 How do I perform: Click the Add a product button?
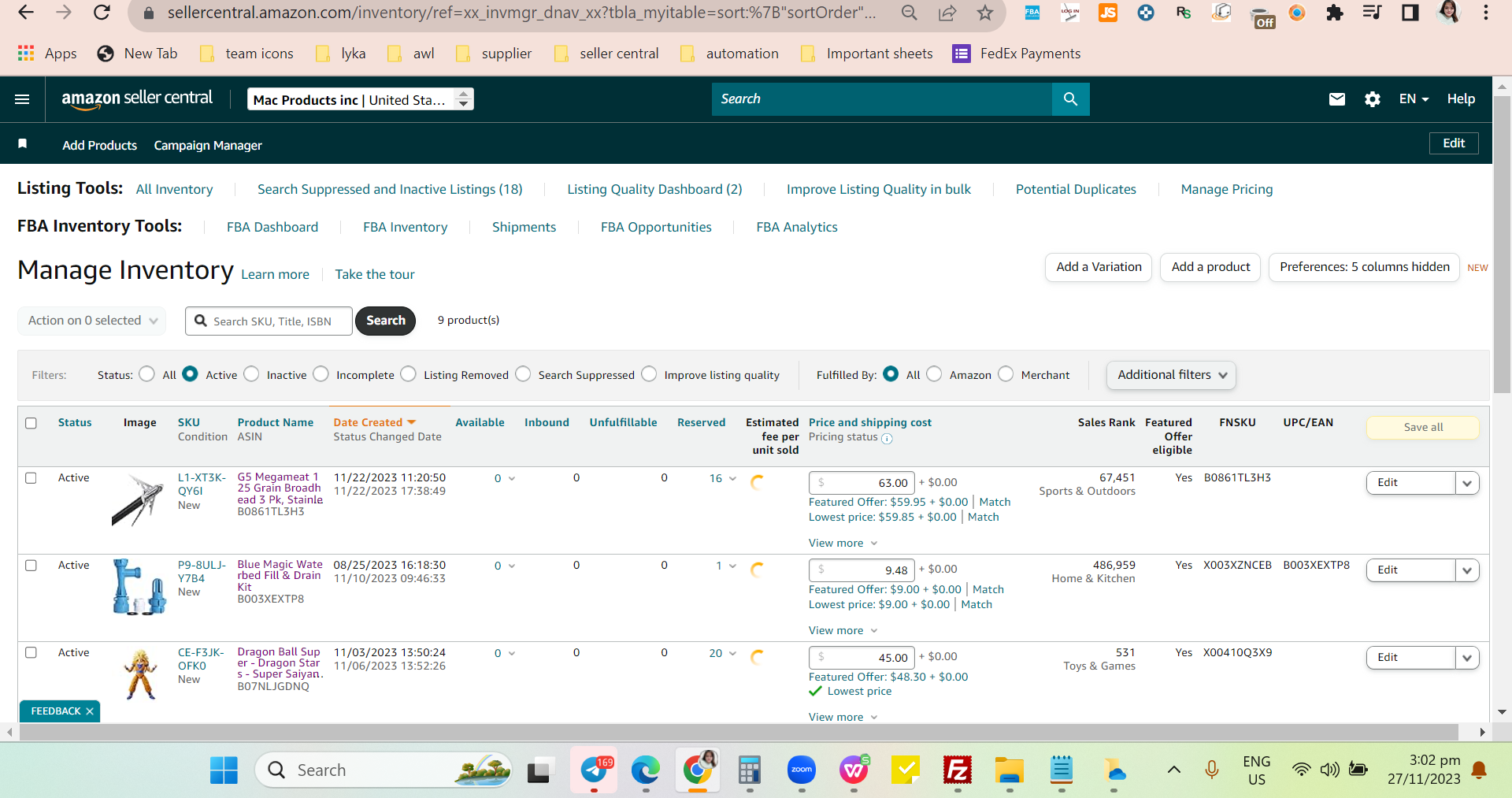1210,267
